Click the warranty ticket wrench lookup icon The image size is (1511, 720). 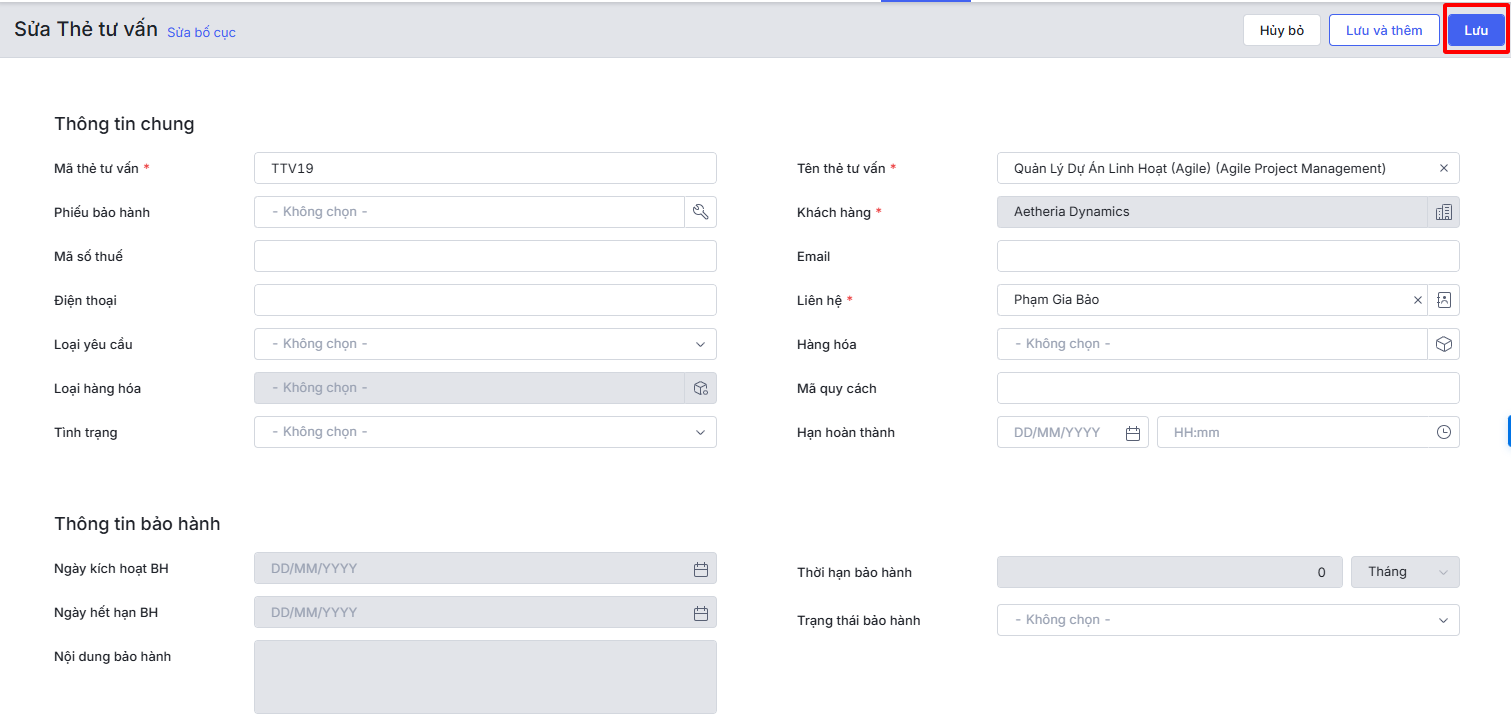point(700,212)
